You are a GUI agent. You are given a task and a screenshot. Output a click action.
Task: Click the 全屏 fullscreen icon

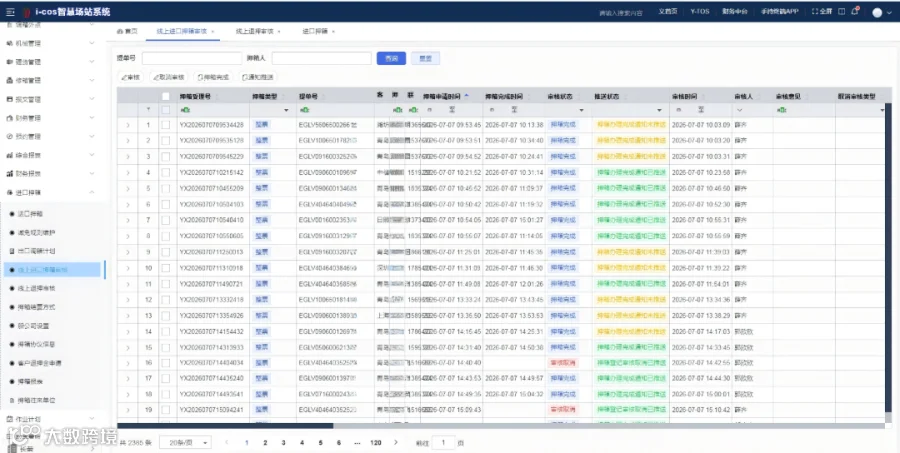[x=815, y=11]
